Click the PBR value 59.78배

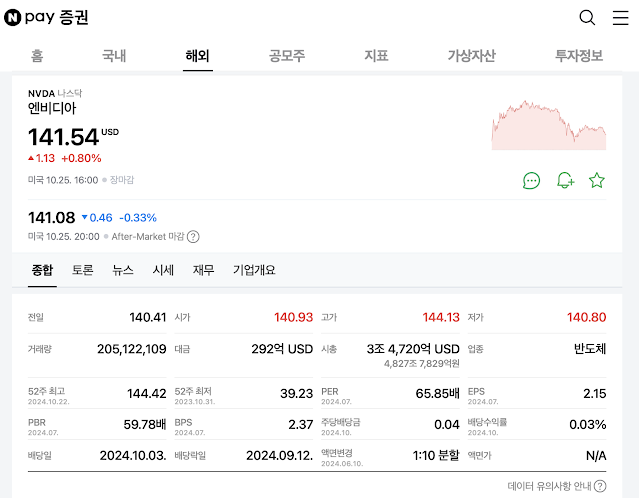pos(145,425)
